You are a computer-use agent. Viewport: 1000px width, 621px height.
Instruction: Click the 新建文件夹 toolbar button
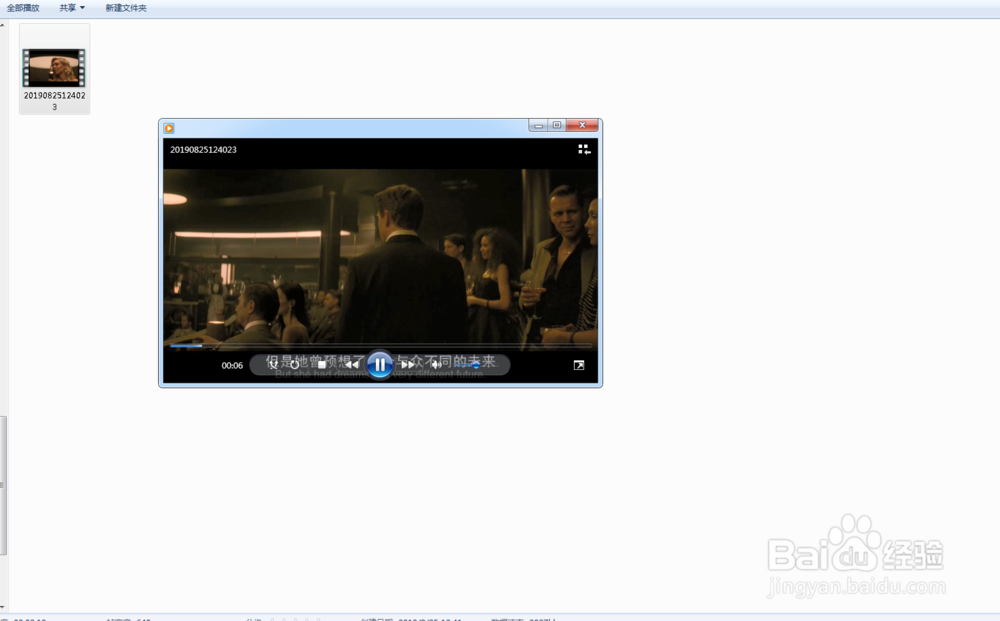[126, 8]
